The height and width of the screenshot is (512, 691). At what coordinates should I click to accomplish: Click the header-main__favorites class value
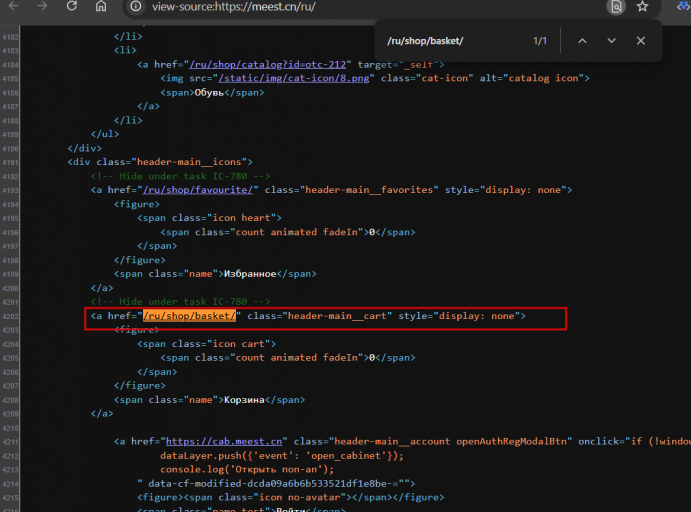click(369, 190)
